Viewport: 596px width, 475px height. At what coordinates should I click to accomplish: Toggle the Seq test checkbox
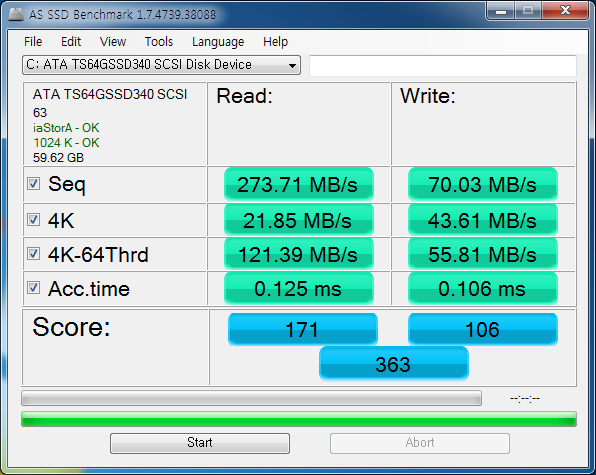[x=33, y=184]
